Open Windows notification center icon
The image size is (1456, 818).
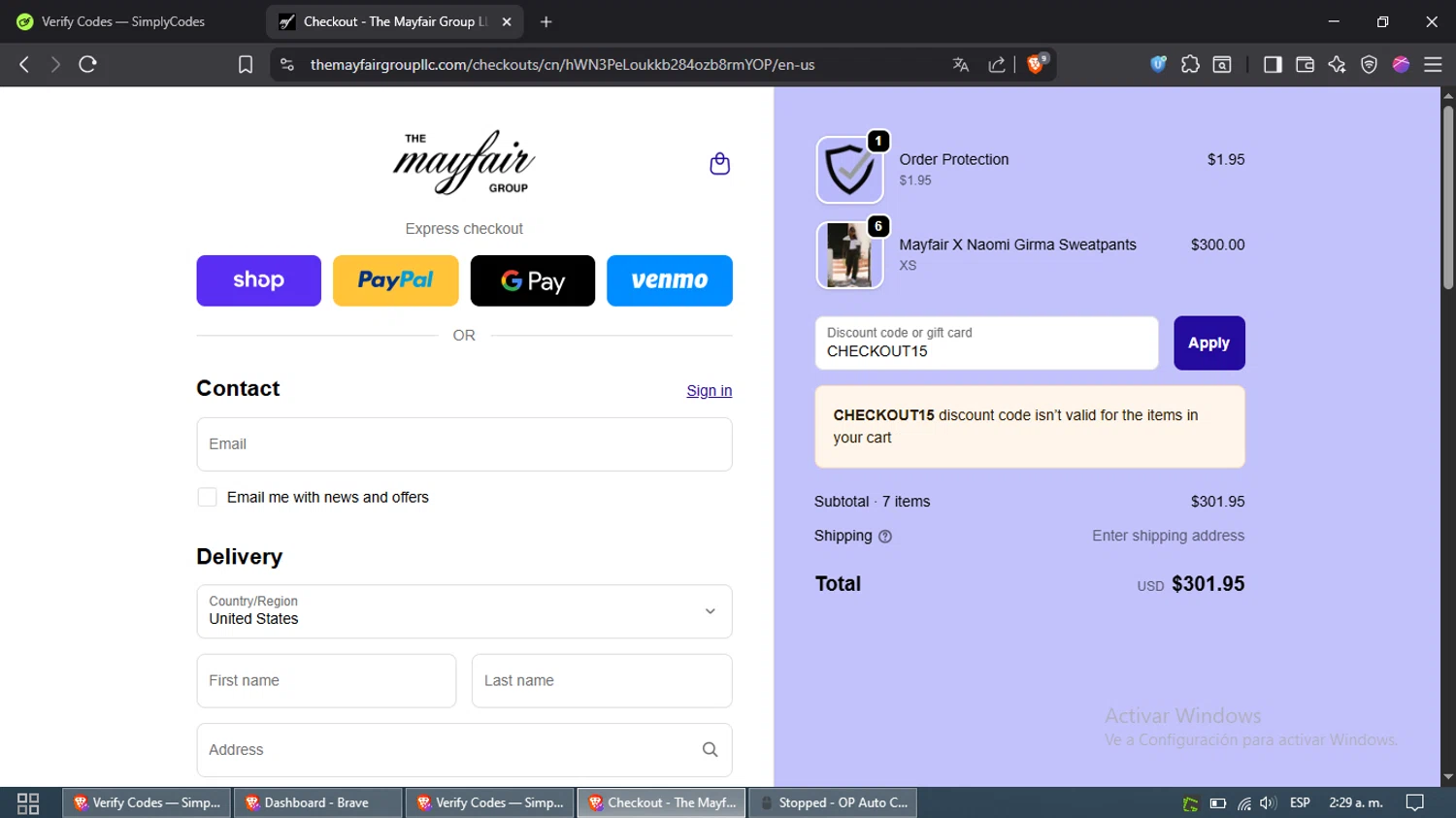tap(1415, 802)
